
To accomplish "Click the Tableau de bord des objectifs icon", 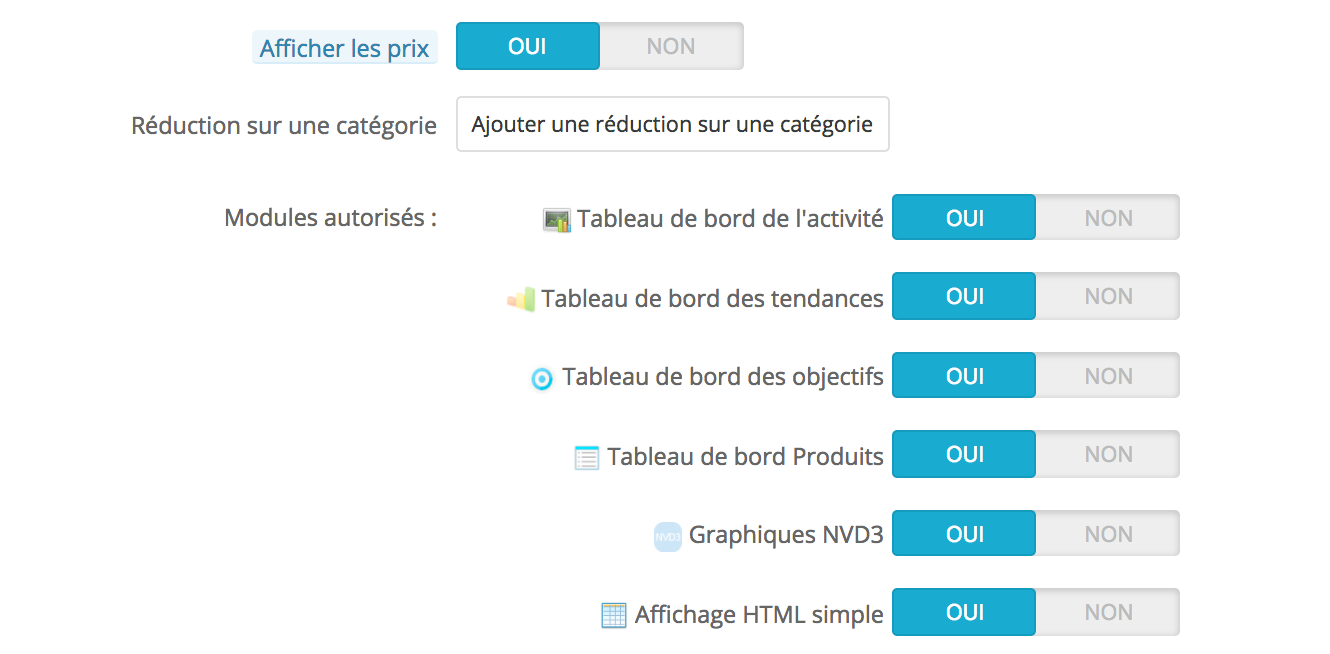I will pyautogui.click(x=541, y=378).
